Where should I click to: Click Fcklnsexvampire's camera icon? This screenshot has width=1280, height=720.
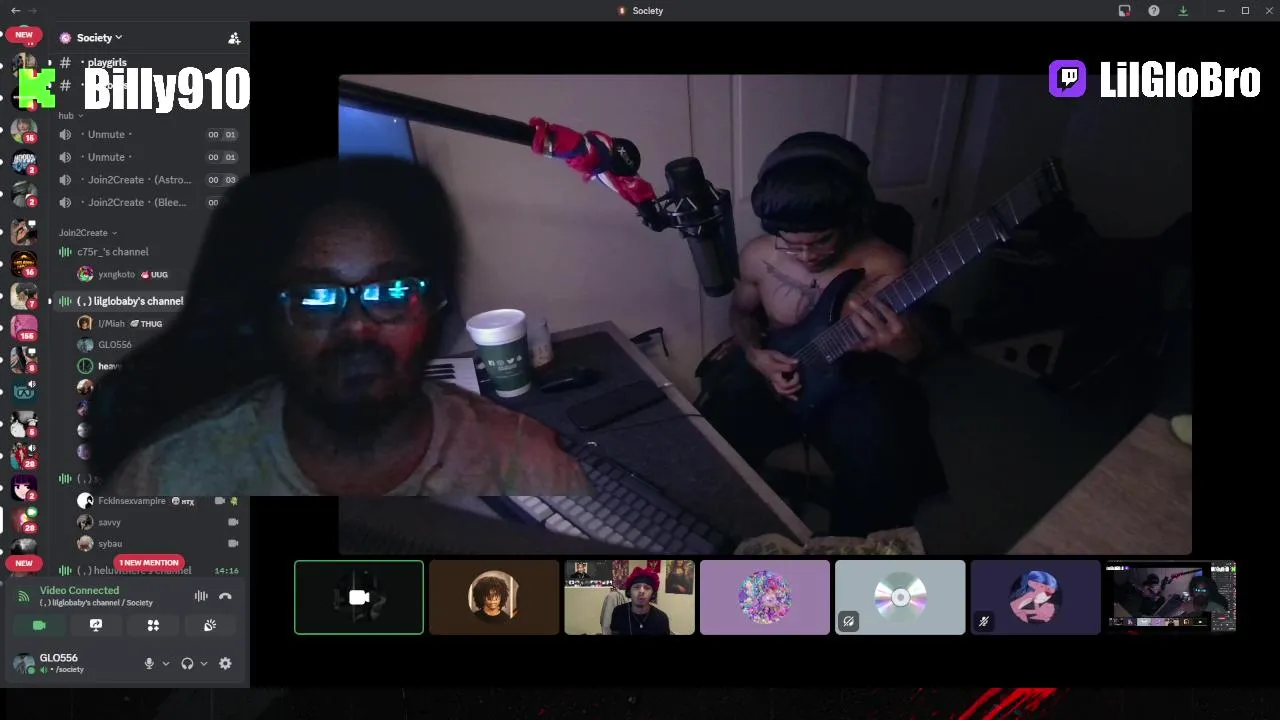219,501
